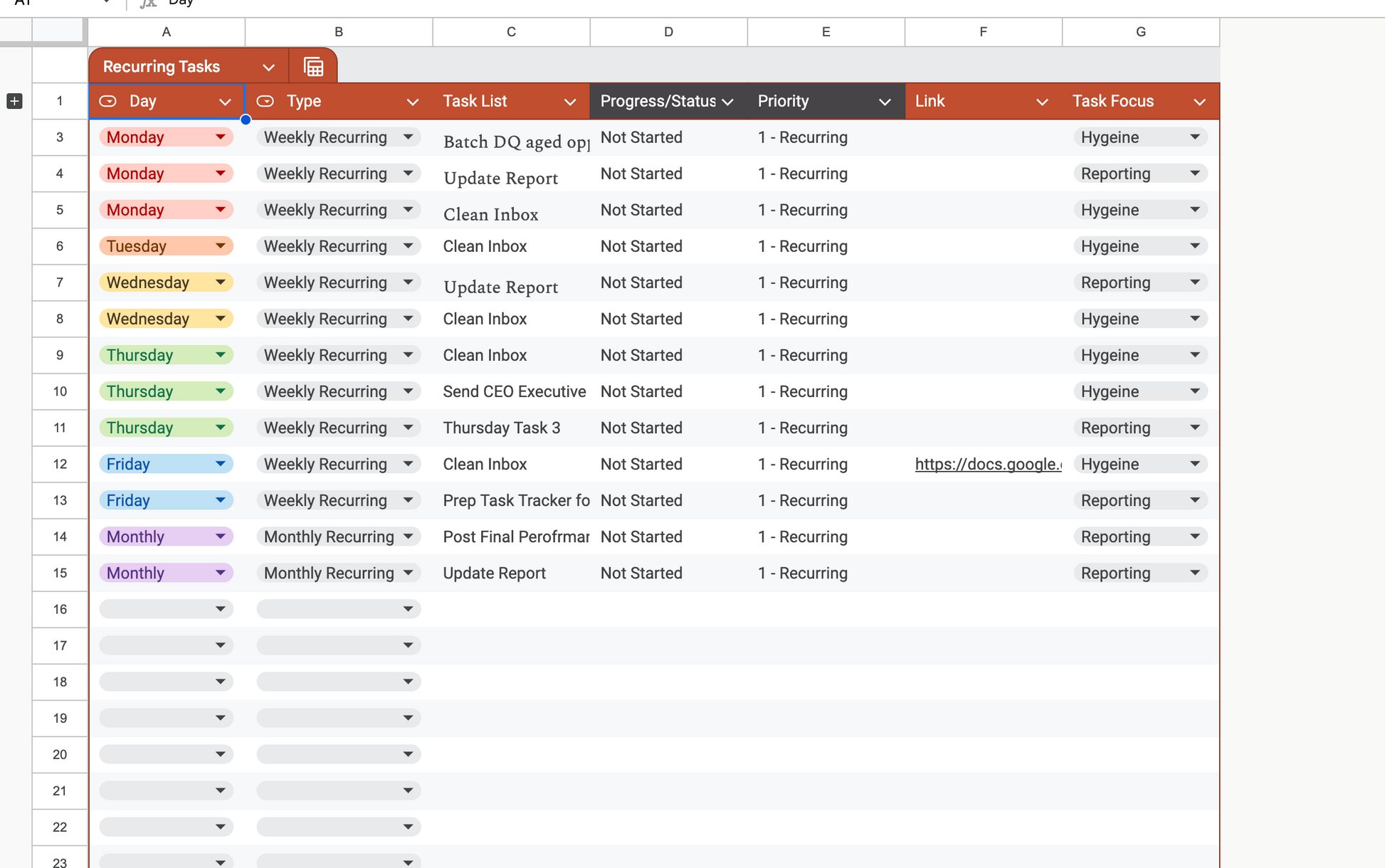Screen dimensions: 1385x868
Task: Open Priority column options arrow
Action: click(x=885, y=102)
